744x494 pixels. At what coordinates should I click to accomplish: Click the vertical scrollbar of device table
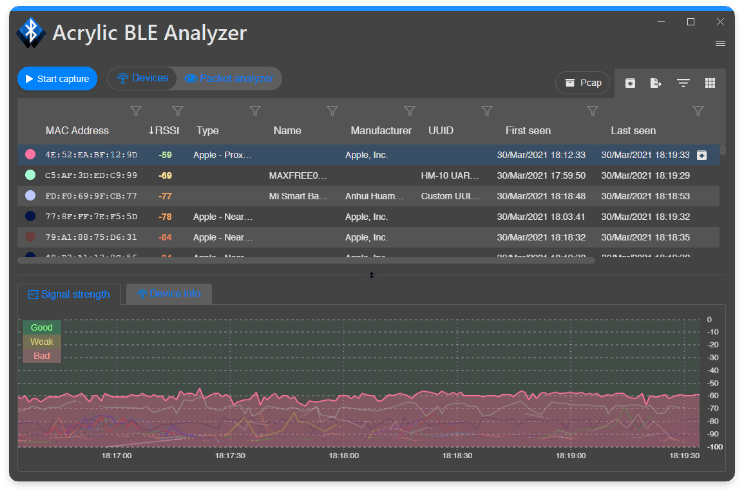723,150
